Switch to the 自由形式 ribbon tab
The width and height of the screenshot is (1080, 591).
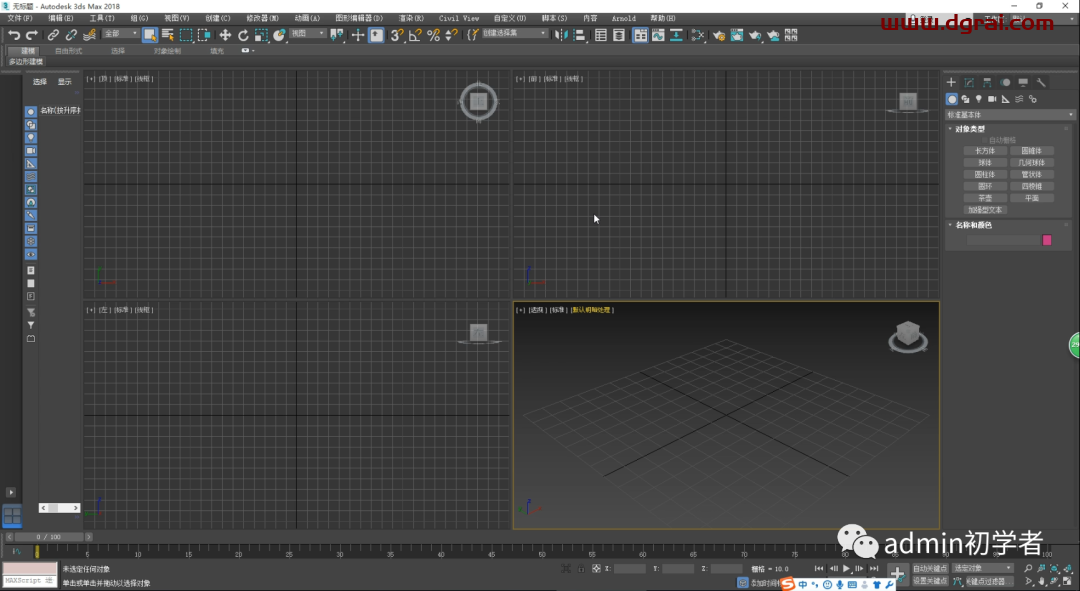tap(68, 51)
